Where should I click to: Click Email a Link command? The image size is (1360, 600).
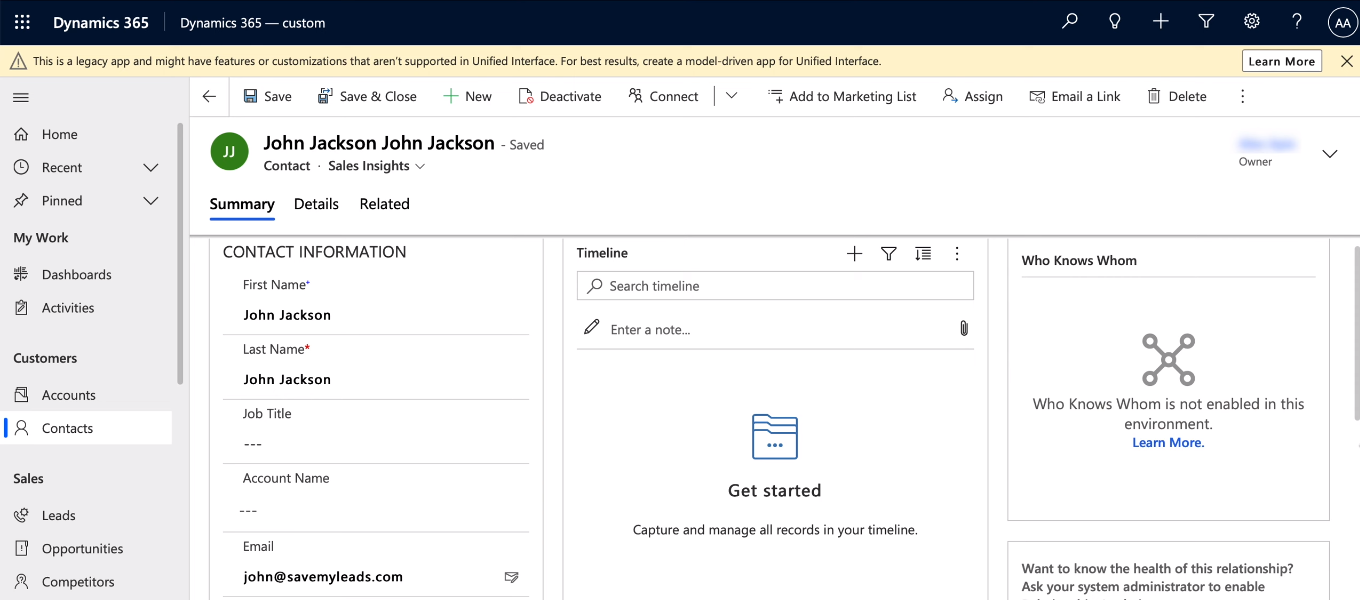(x=1075, y=96)
